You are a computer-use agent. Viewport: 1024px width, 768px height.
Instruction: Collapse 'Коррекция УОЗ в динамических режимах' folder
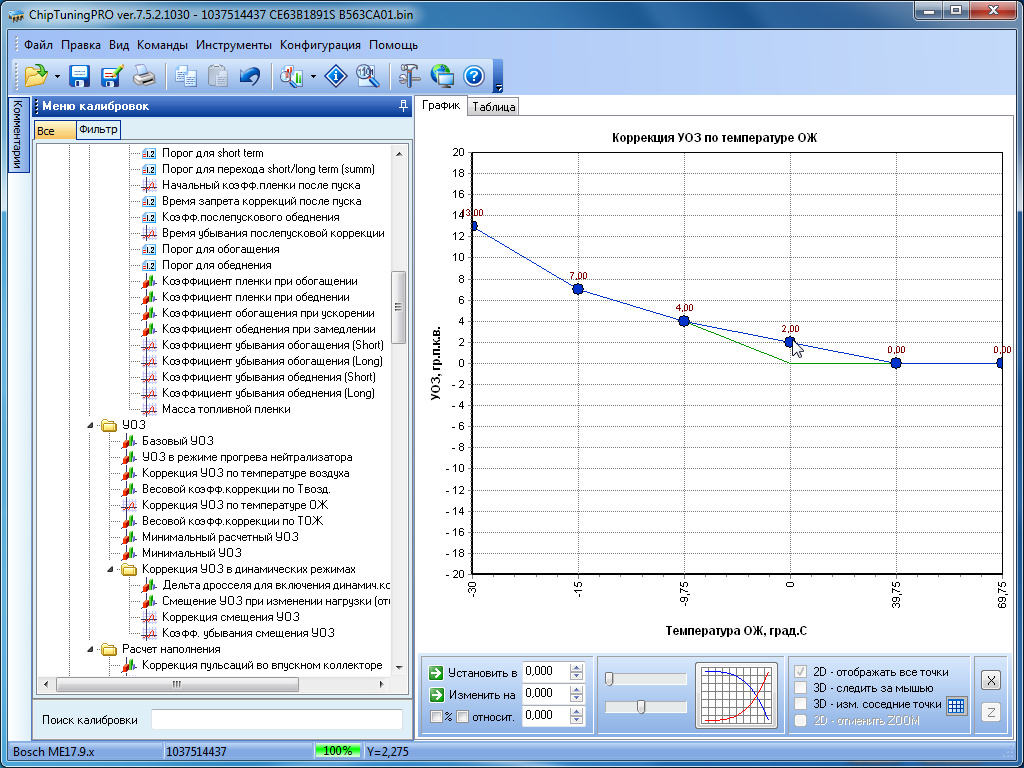click(111, 569)
